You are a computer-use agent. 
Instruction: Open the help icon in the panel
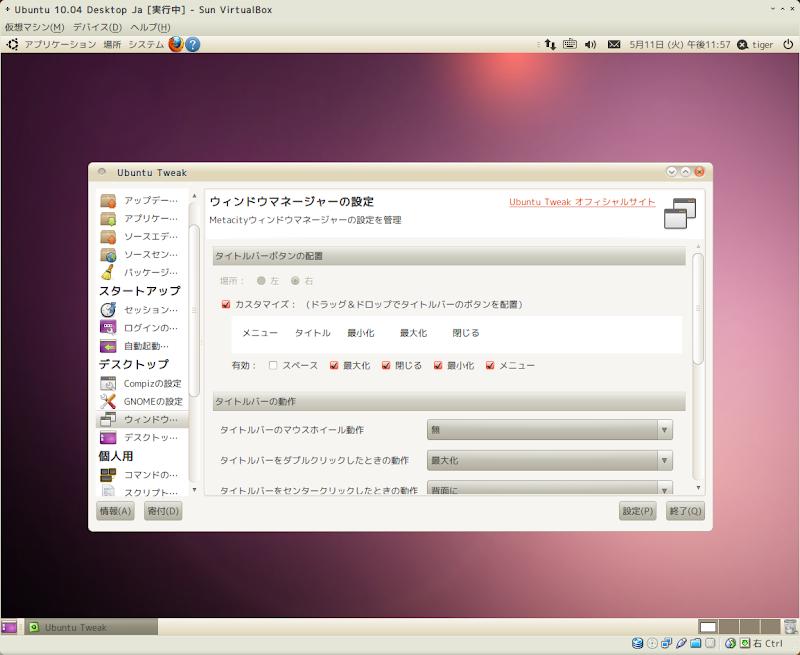[x=192, y=44]
